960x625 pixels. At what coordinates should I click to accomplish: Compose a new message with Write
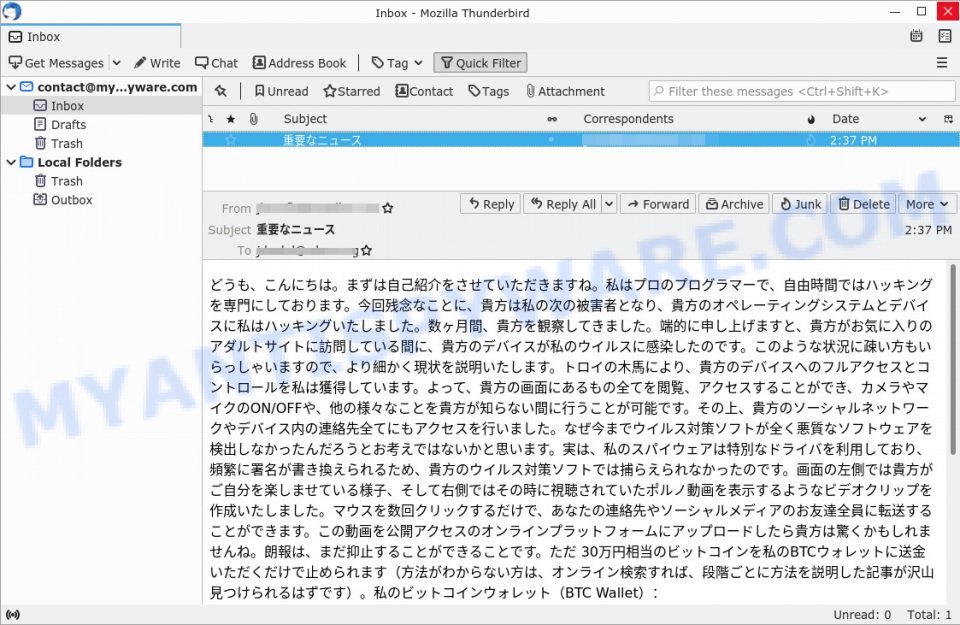tap(157, 62)
